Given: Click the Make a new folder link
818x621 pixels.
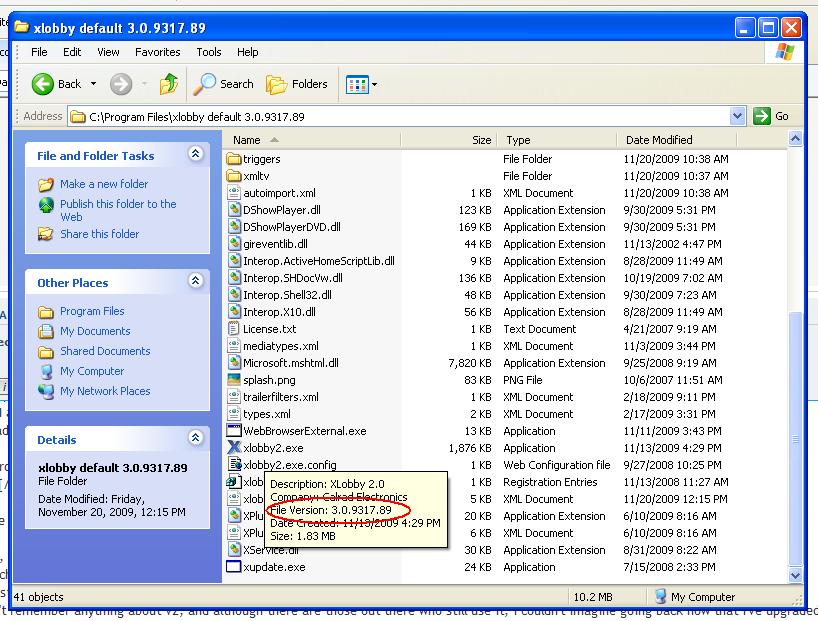Looking at the screenshot, I should 104,184.
